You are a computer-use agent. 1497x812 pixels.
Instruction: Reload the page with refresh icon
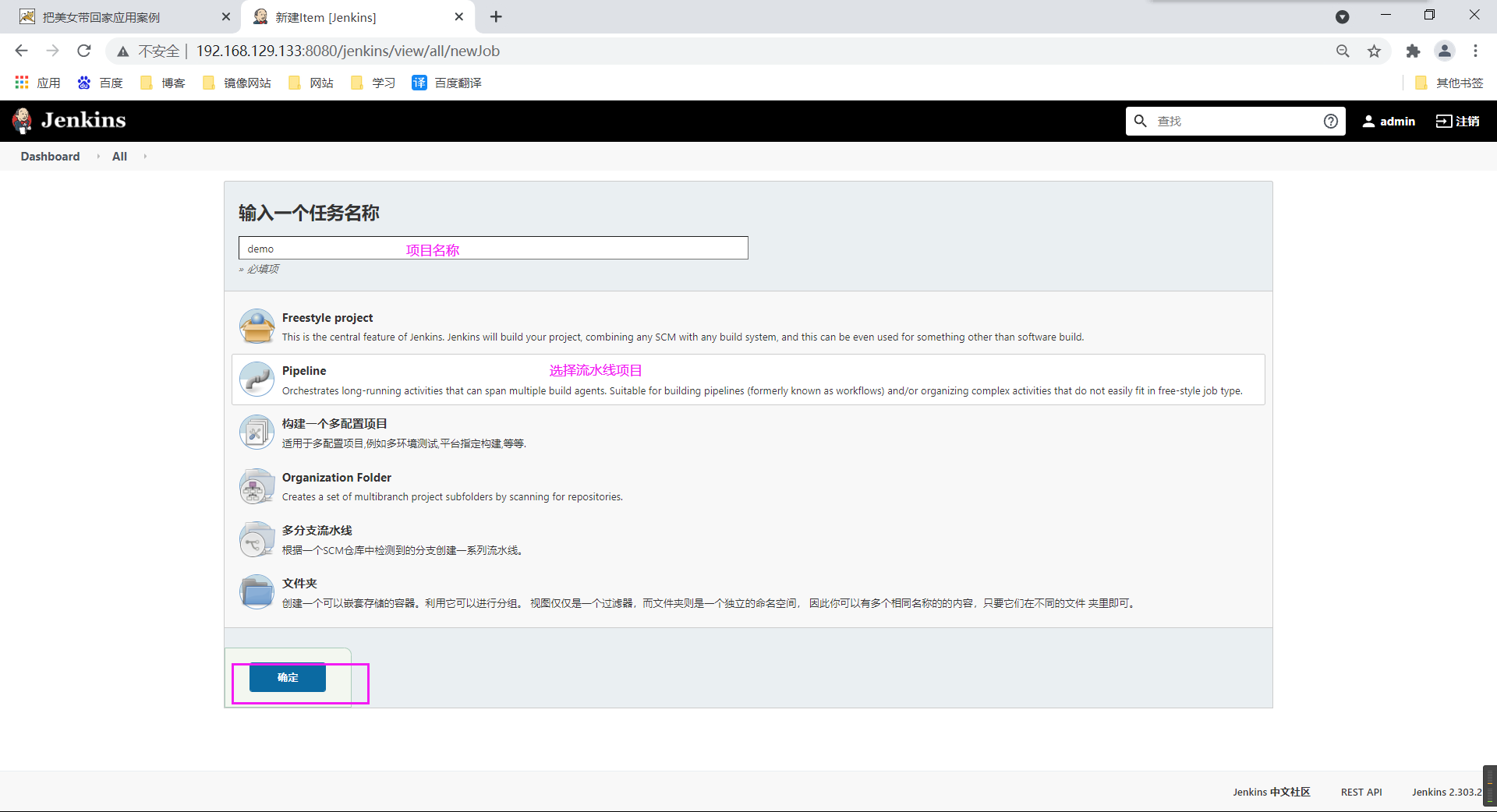click(84, 51)
